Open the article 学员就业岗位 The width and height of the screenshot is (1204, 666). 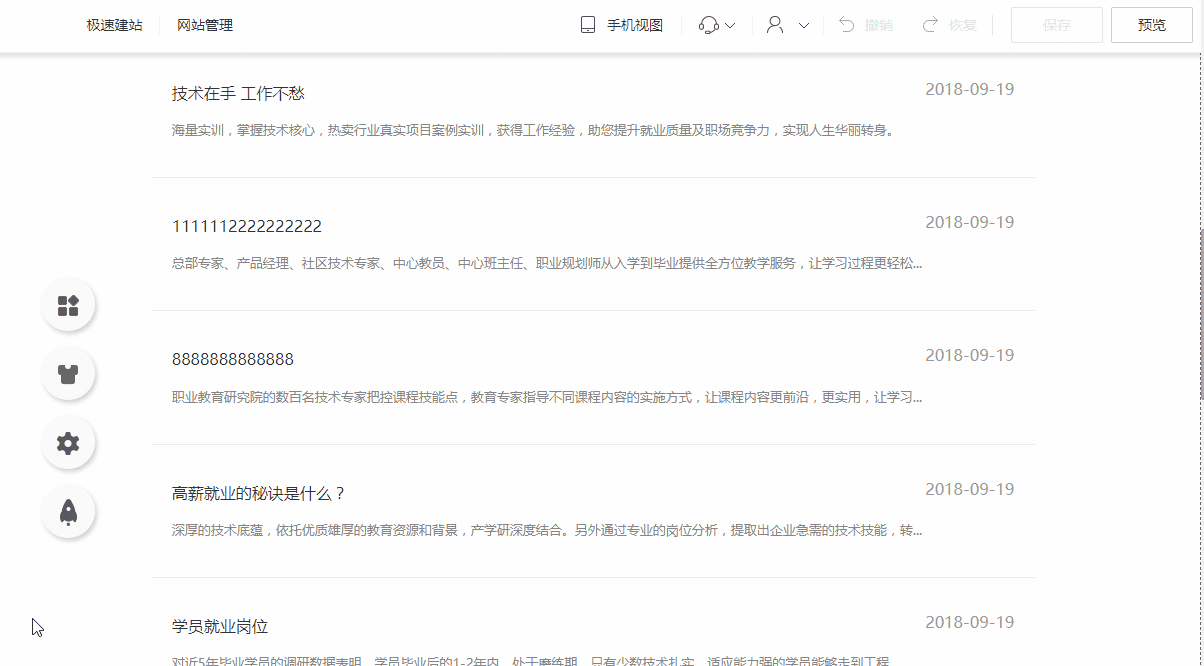[220, 626]
